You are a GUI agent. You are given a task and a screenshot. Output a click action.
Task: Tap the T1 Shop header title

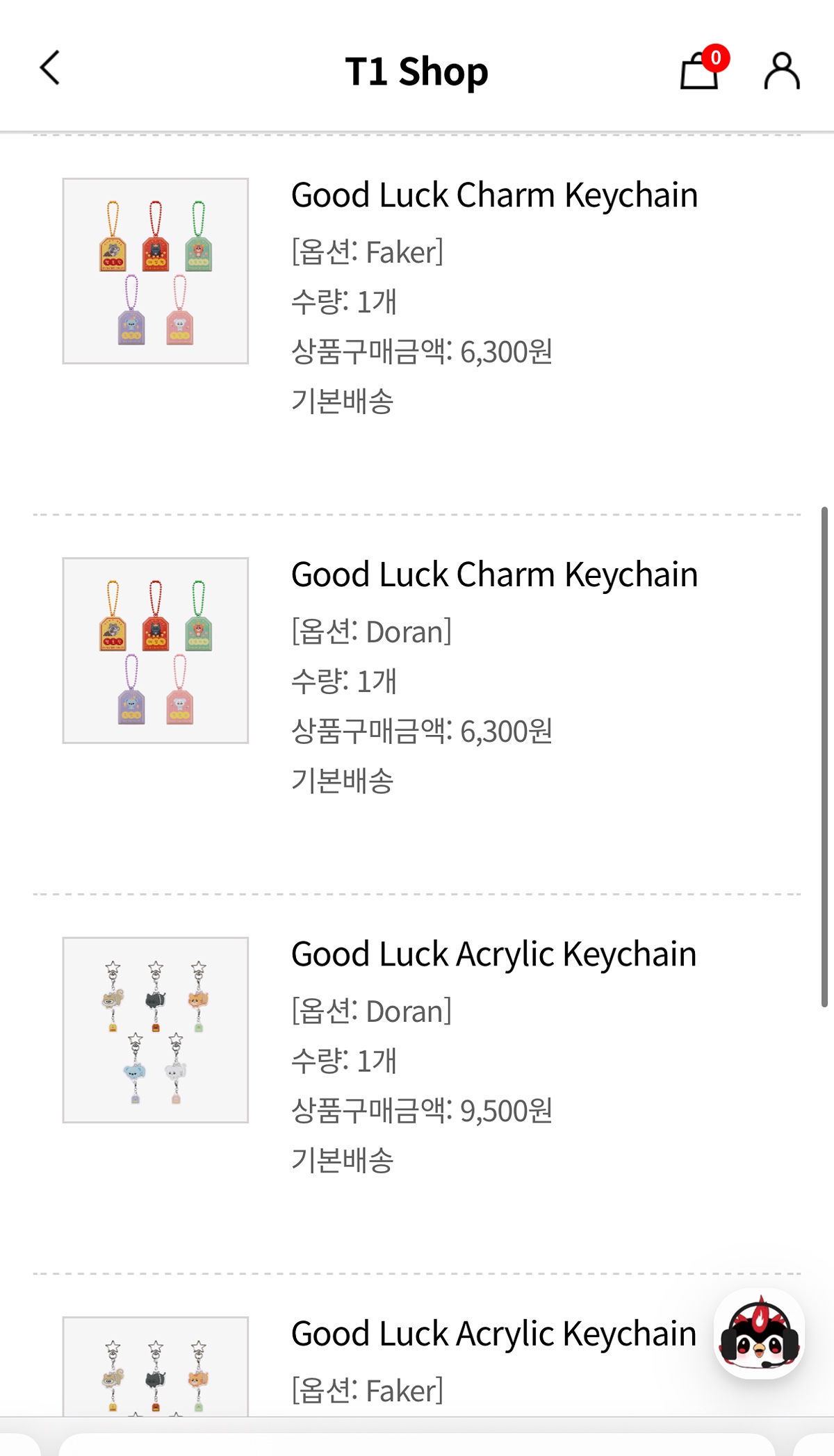pyautogui.click(x=417, y=72)
